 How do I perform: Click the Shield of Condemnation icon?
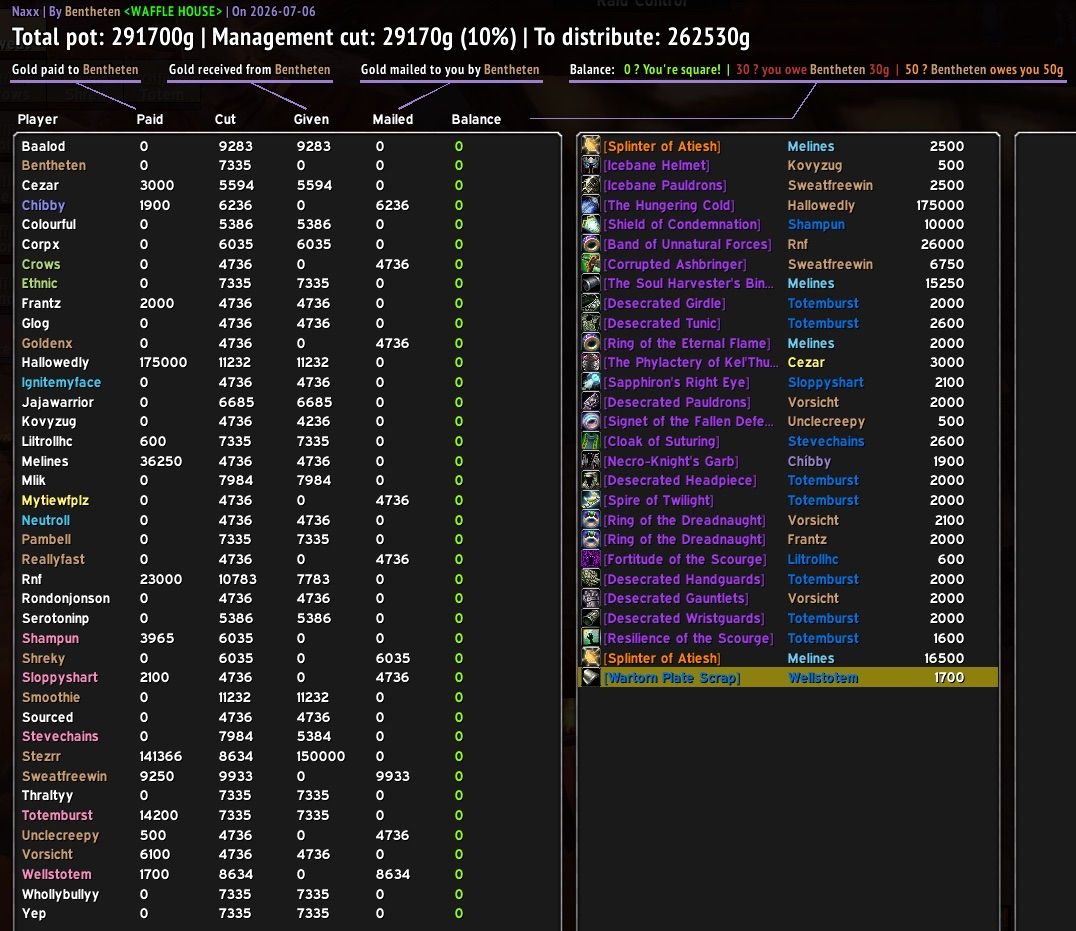point(591,224)
